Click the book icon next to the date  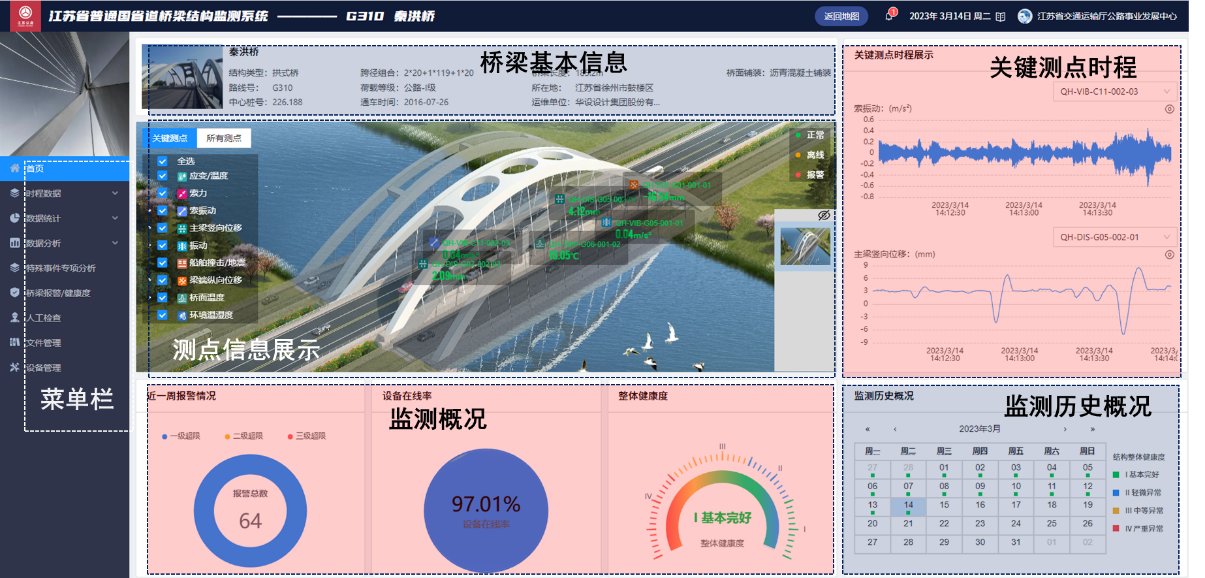(1000, 17)
